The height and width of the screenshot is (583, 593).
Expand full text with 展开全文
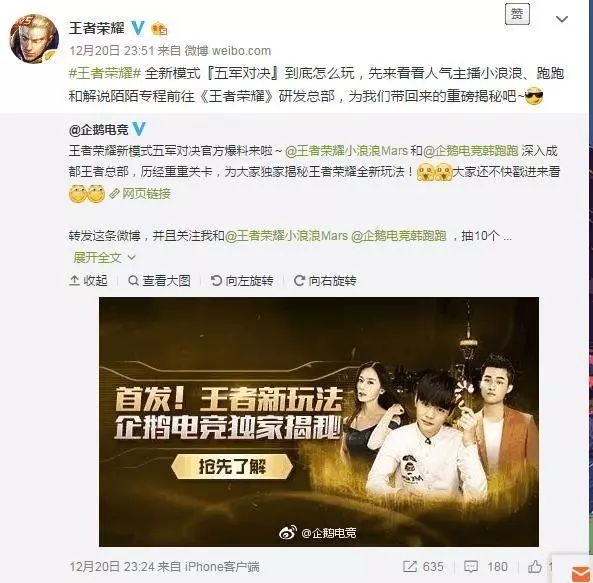pyautogui.click(x=104, y=257)
